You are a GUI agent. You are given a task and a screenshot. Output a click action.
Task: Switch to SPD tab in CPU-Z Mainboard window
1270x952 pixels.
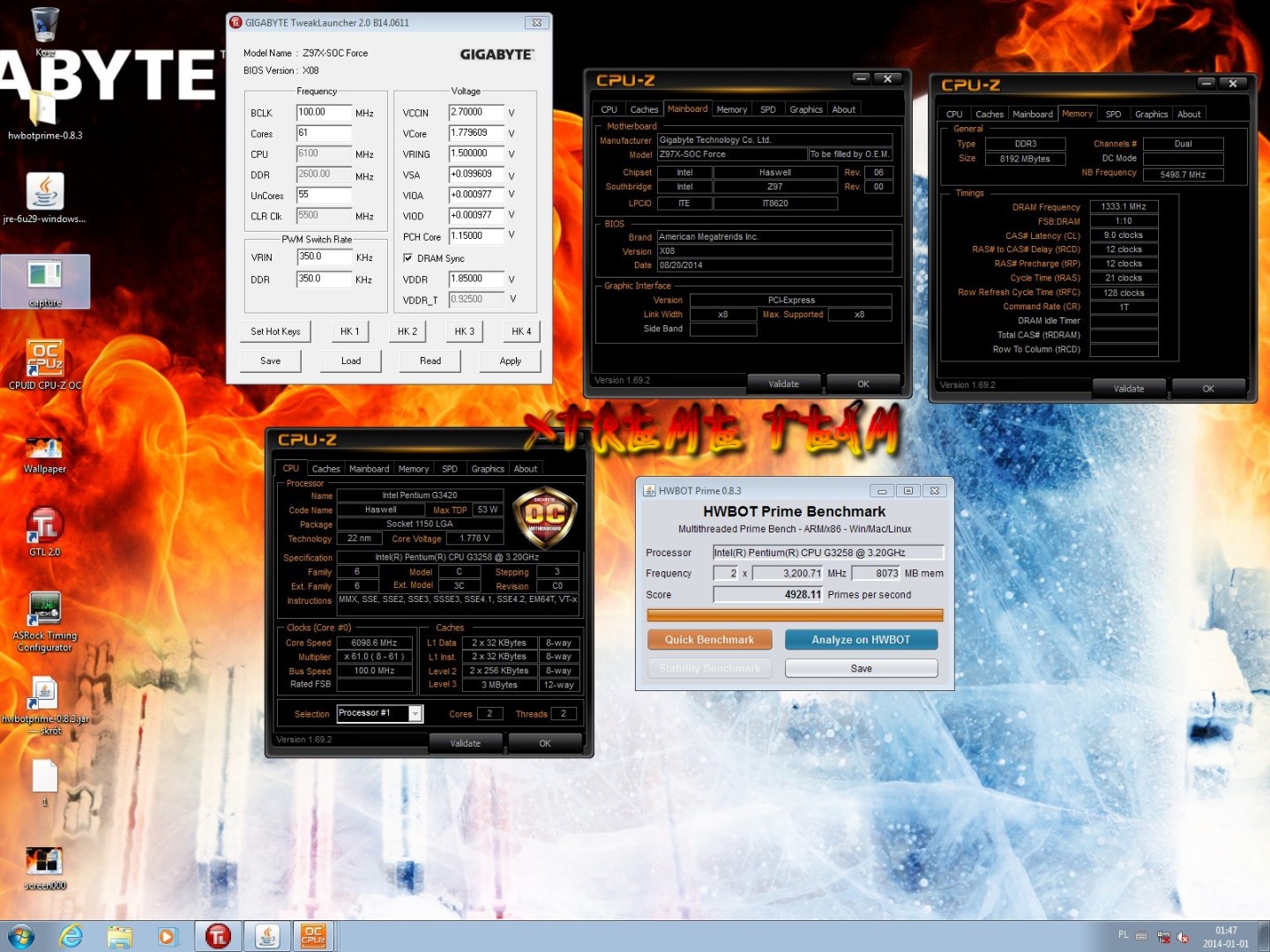(x=768, y=109)
